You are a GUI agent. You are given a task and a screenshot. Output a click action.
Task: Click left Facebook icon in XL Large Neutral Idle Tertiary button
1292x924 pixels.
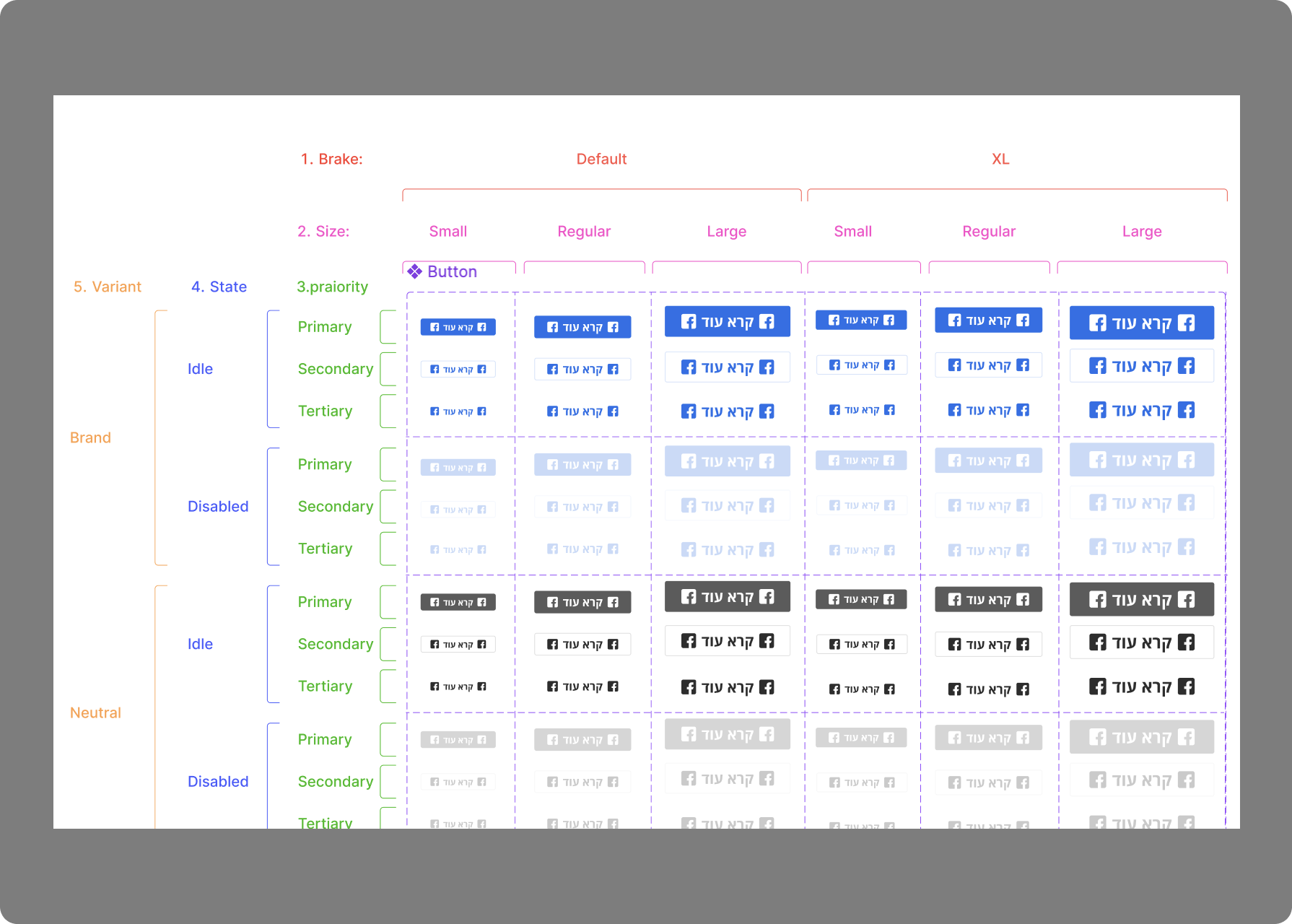[1097, 687]
